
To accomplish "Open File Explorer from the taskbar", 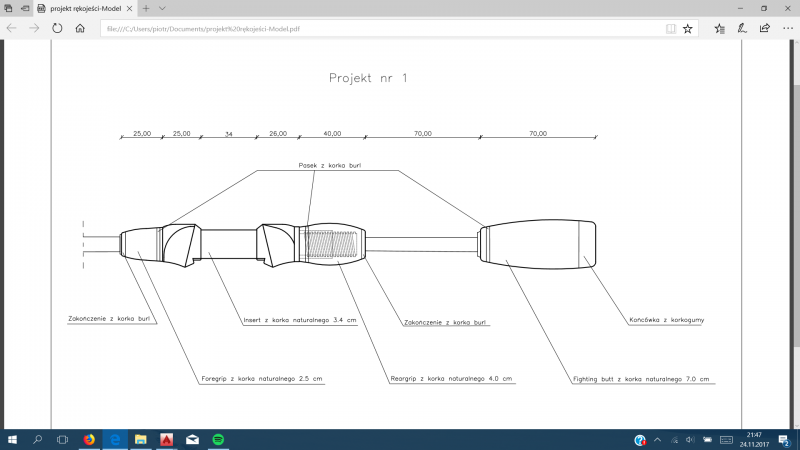I will coord(141,439).
